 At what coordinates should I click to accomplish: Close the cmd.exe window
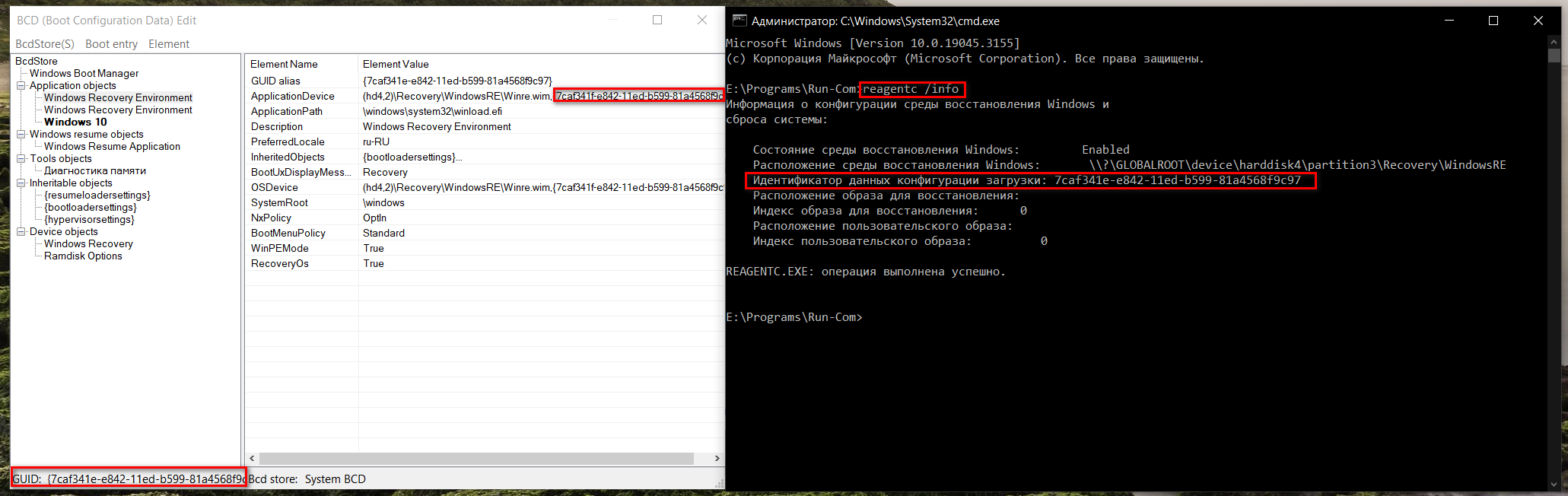point(1538,21)
